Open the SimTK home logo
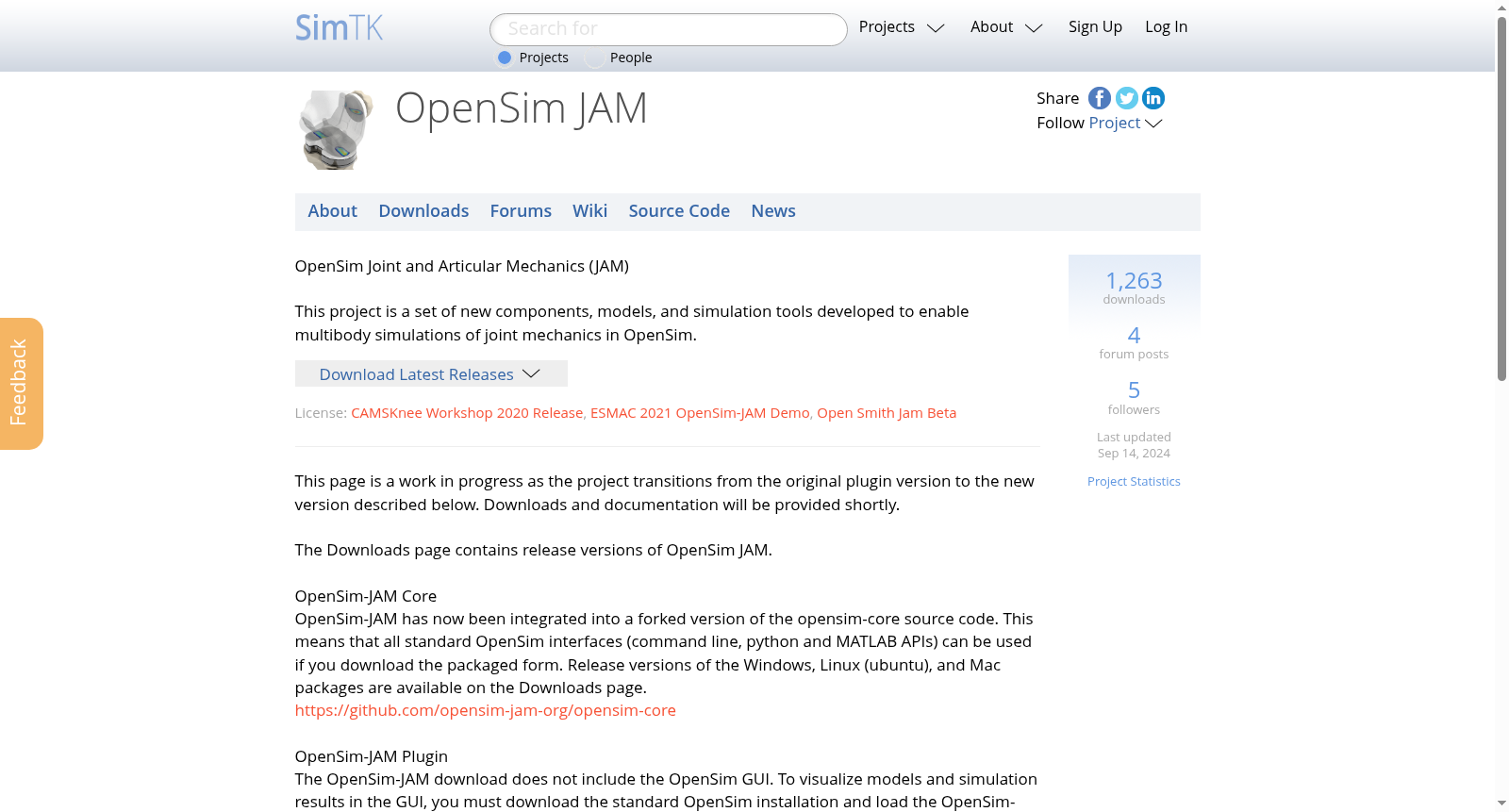The height and width of the screenshot is (812, 1509). tap(340, 27)
